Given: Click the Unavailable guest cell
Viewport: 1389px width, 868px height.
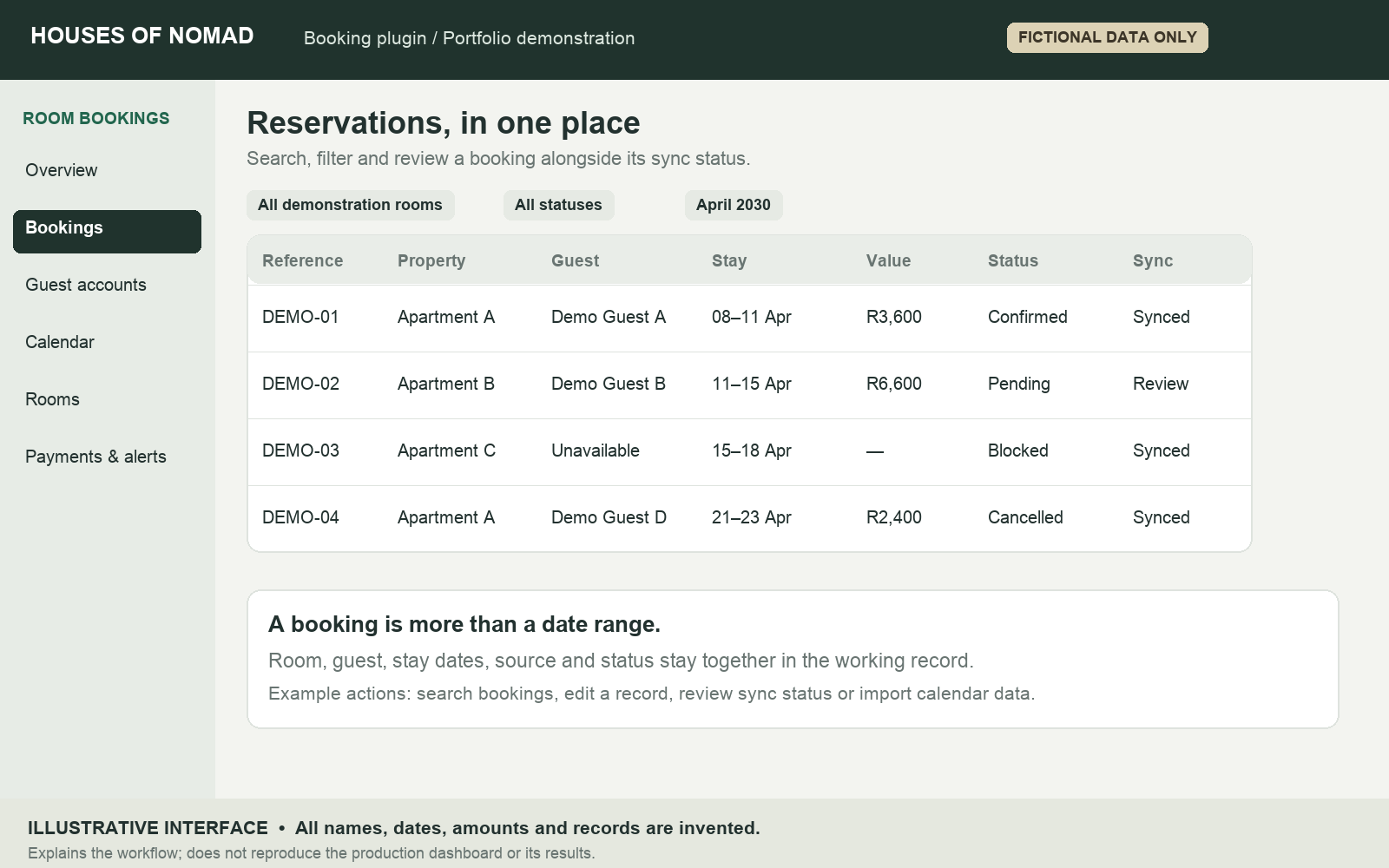Looking at the screenshot, I should (x=596, y=450).
